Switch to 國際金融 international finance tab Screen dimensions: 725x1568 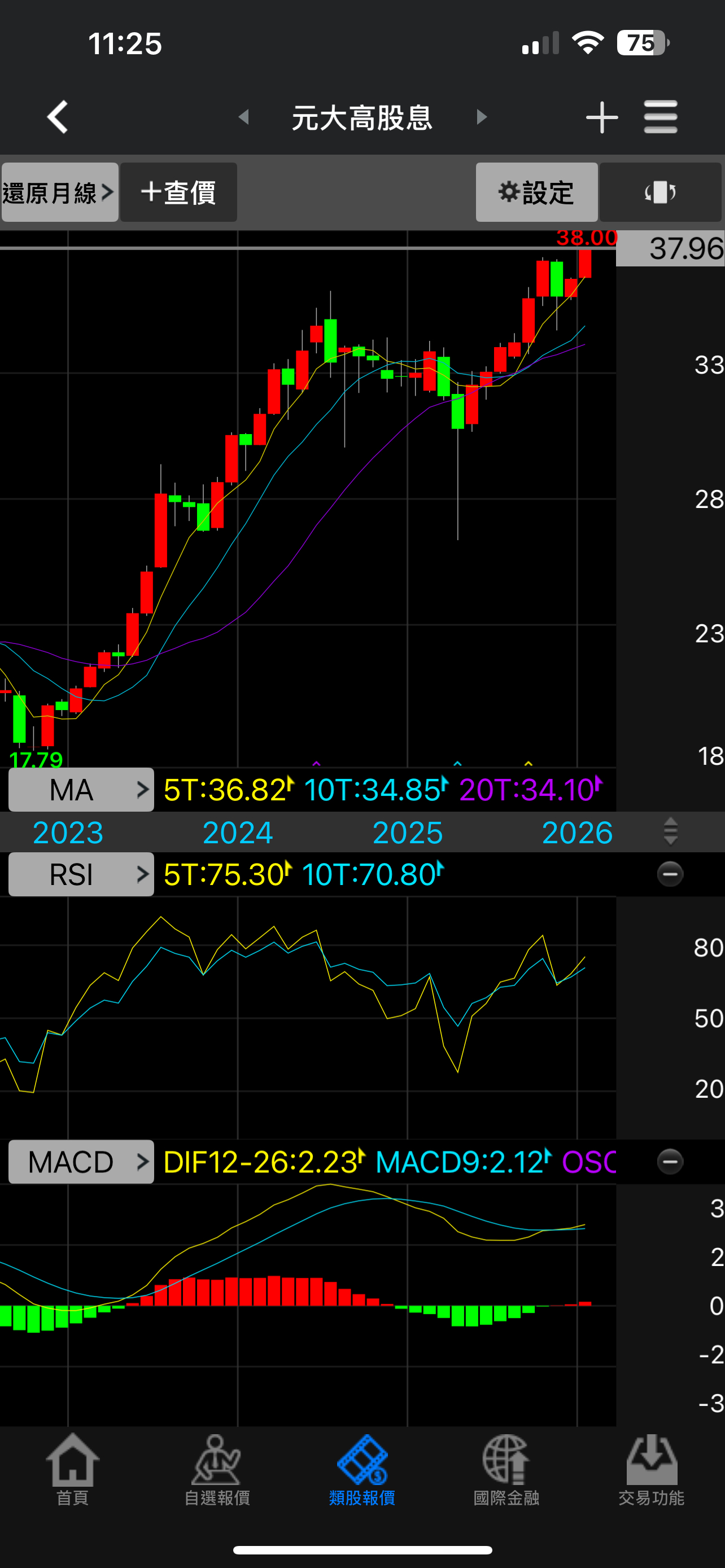coord(506,1470)
